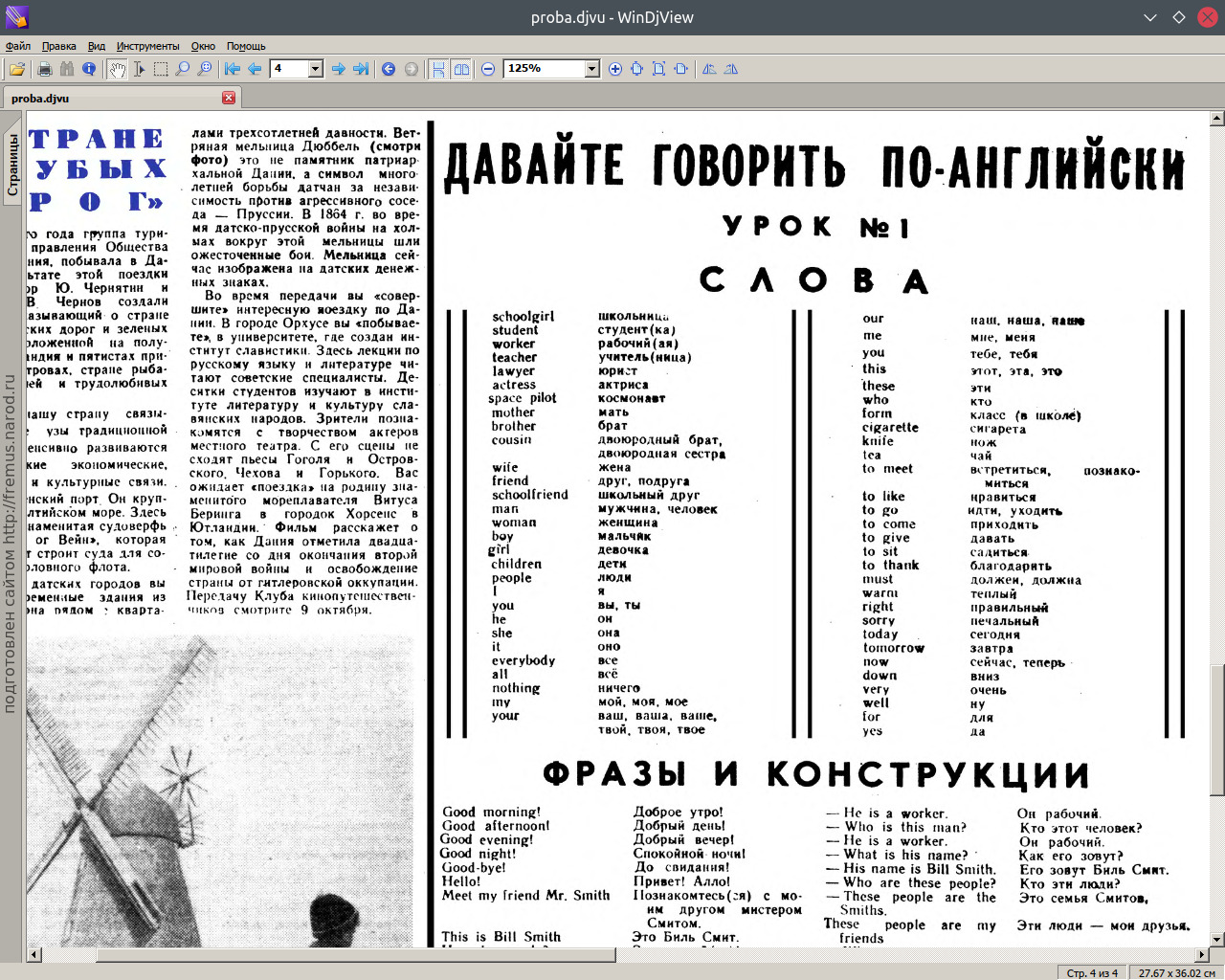Open the Окно menu
Image resolution: width=1225 pixels, height=980 pixels.
(x=203, y=46)
